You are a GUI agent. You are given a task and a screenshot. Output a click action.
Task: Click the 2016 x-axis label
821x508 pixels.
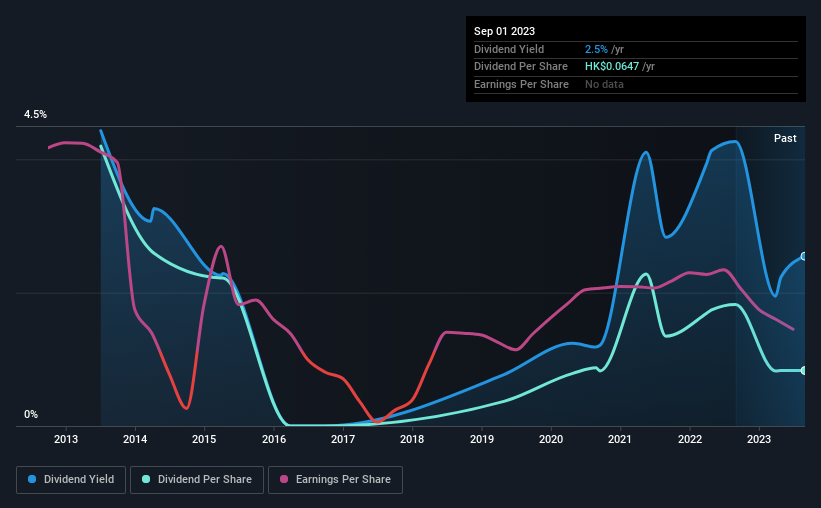point(274,439)
